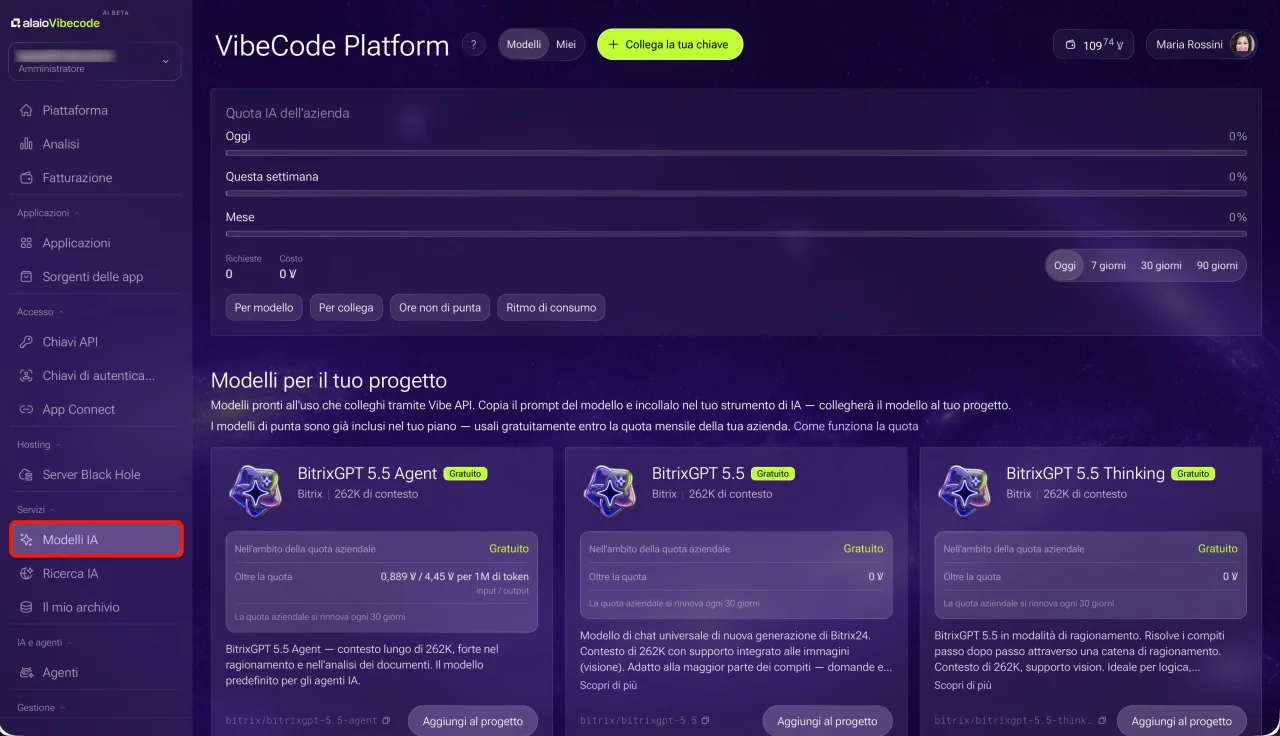Open Chiavi di autentica… via its icon

click(26, 376)
